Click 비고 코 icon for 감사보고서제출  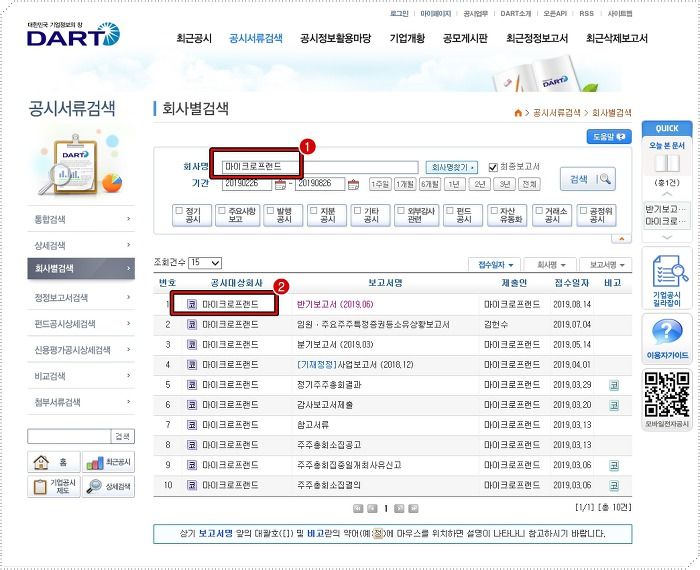(614, 405)
